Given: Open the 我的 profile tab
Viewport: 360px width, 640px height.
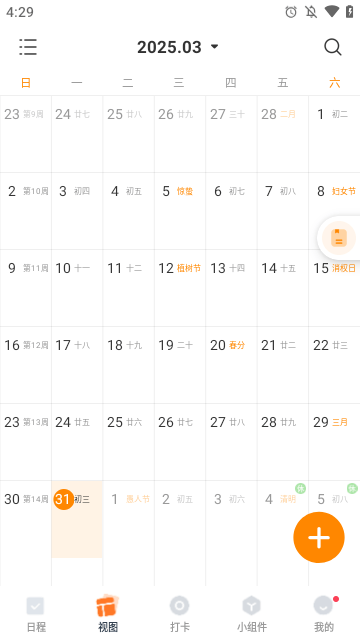Looking at the screenshot, I should (x=324, y=614).
